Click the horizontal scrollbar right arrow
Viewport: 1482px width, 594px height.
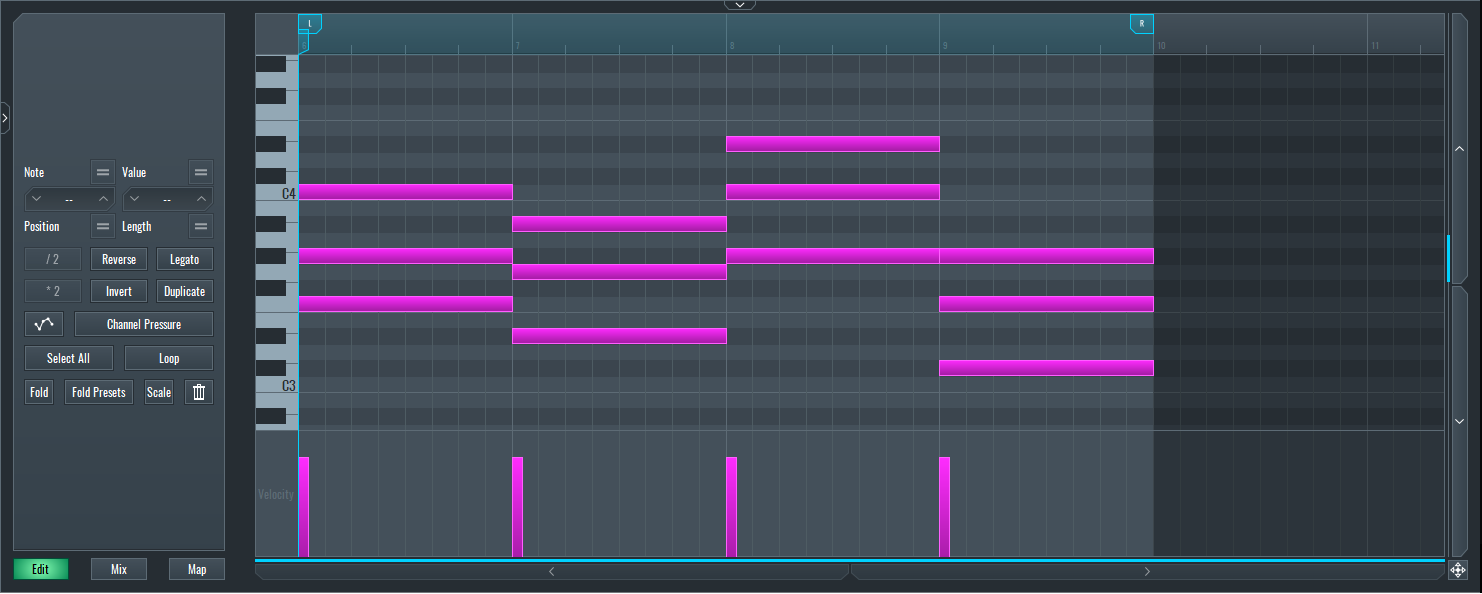[1147, 571]
